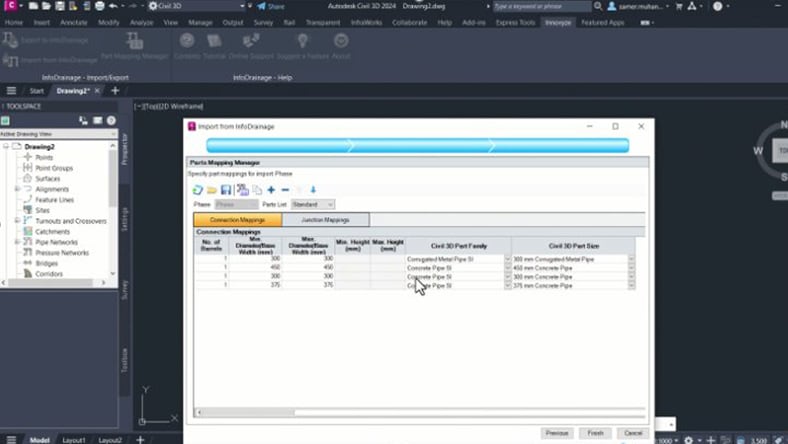Click the Plot printer icon in quick access toolbar
The width and height of the screenshot is (788, 444).
[100, 6]
